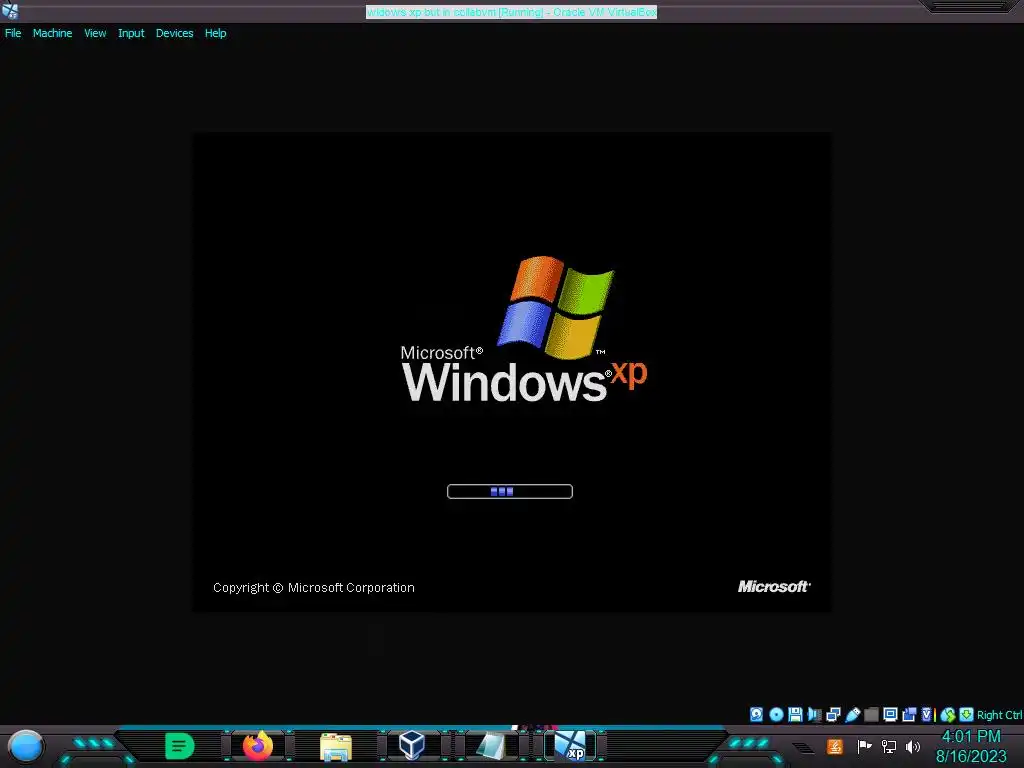Viewport: 1024px width, 768px height.
Task: Click the optical disc indicator icon
Action: click(x=776, y=714)
